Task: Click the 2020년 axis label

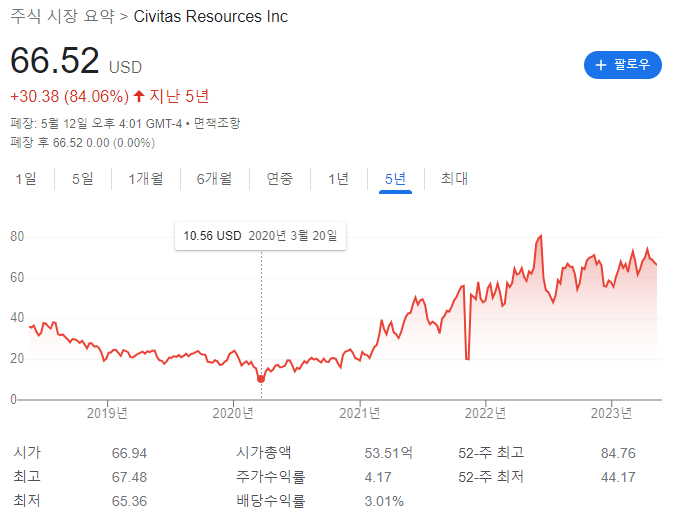Action: (x=233, y=413)
